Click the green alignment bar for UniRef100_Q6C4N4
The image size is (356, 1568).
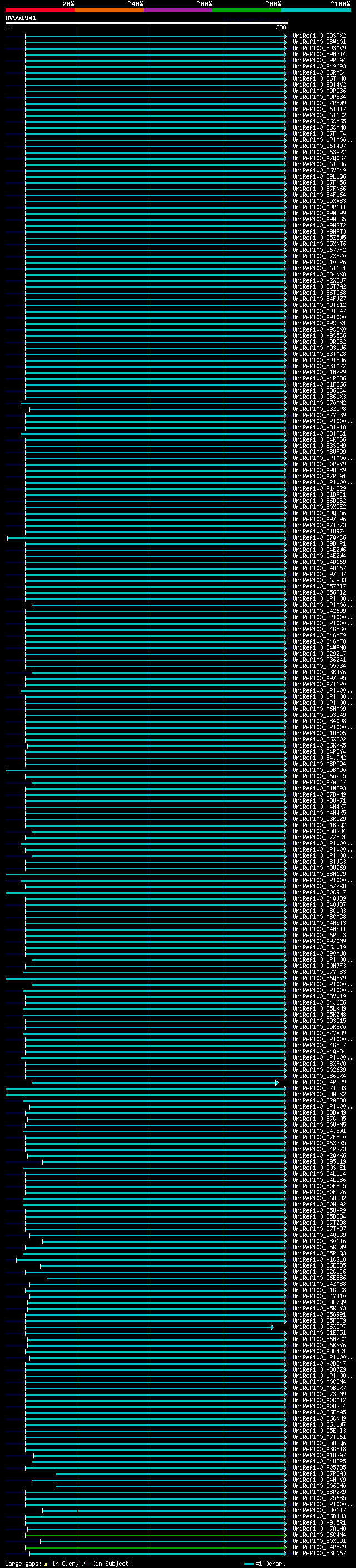pyautogui.click(x=156, y=1535)
